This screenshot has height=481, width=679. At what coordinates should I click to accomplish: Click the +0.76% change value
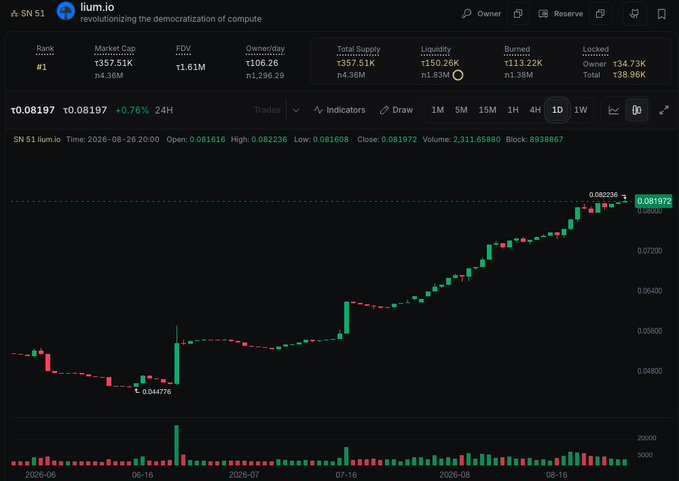click(132, 110)
